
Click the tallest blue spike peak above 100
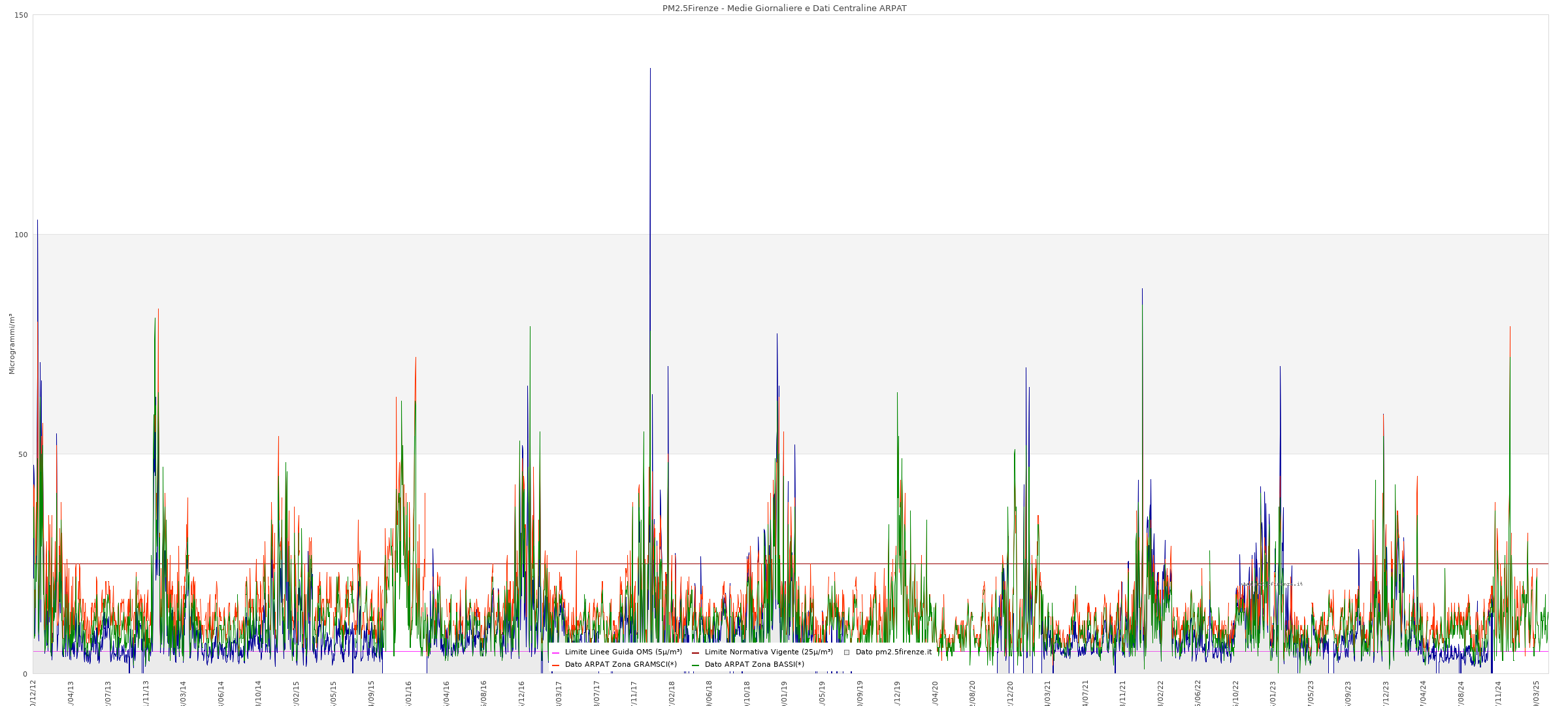[650, 69]
